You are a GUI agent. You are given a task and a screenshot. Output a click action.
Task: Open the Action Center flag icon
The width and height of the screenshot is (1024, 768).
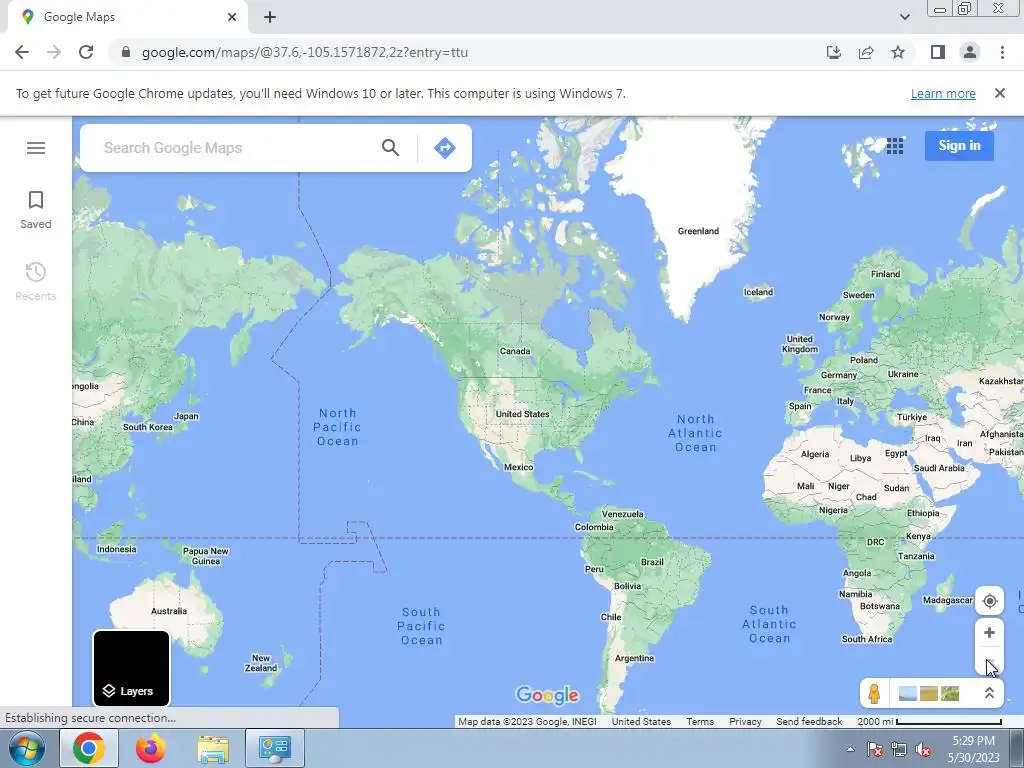pos(875,750)
